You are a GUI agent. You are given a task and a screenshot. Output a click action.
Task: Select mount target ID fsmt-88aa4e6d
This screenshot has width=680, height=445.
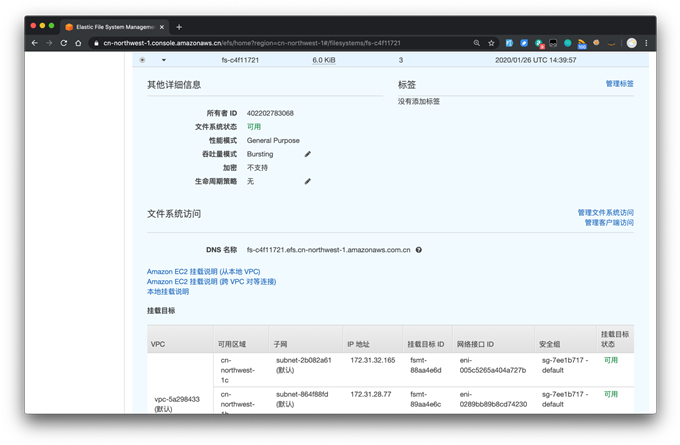[425, 365]
